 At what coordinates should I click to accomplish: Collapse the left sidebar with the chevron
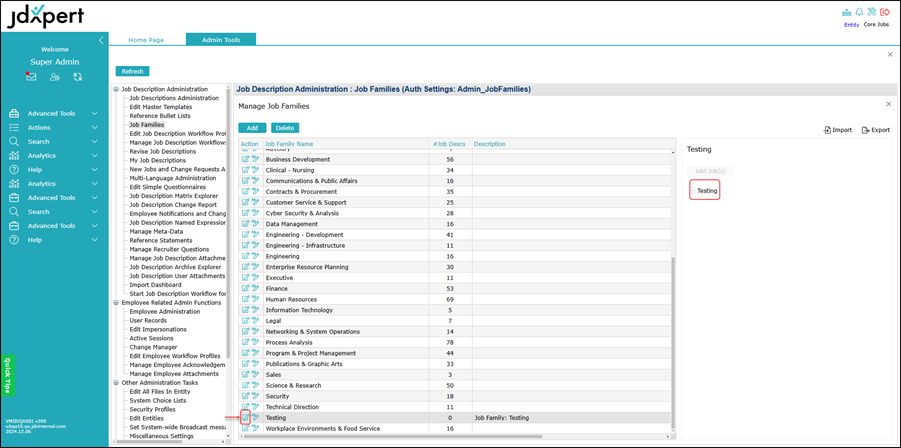coord(101,40)
